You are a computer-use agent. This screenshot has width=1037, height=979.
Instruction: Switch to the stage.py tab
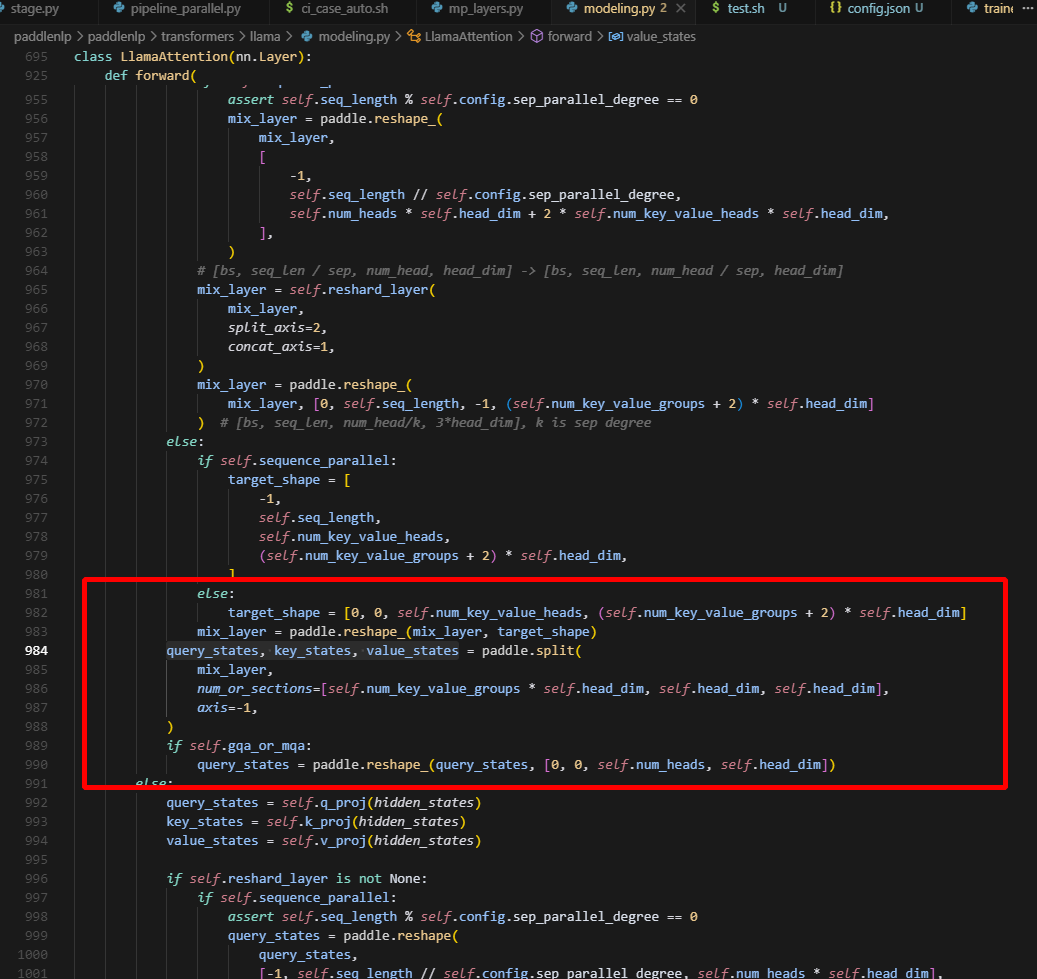(x=33, y=9)
